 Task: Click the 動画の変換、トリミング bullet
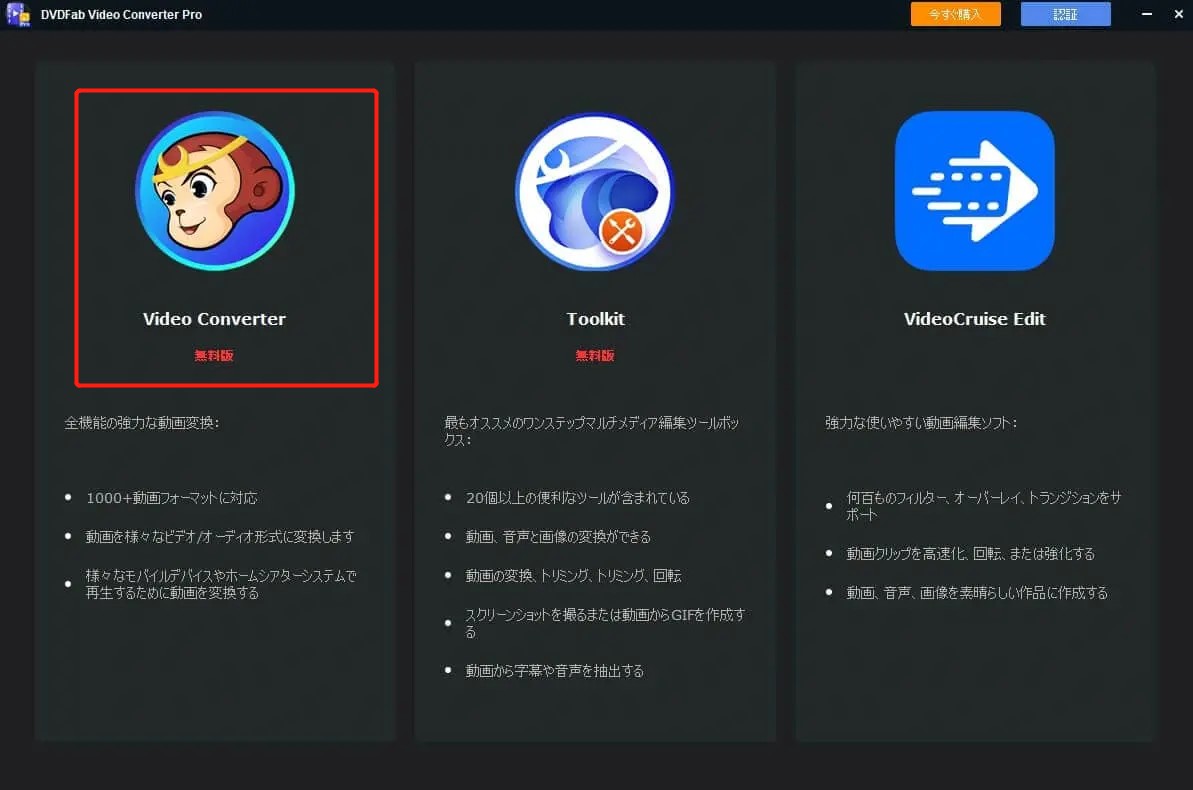(x=574, y=575)
